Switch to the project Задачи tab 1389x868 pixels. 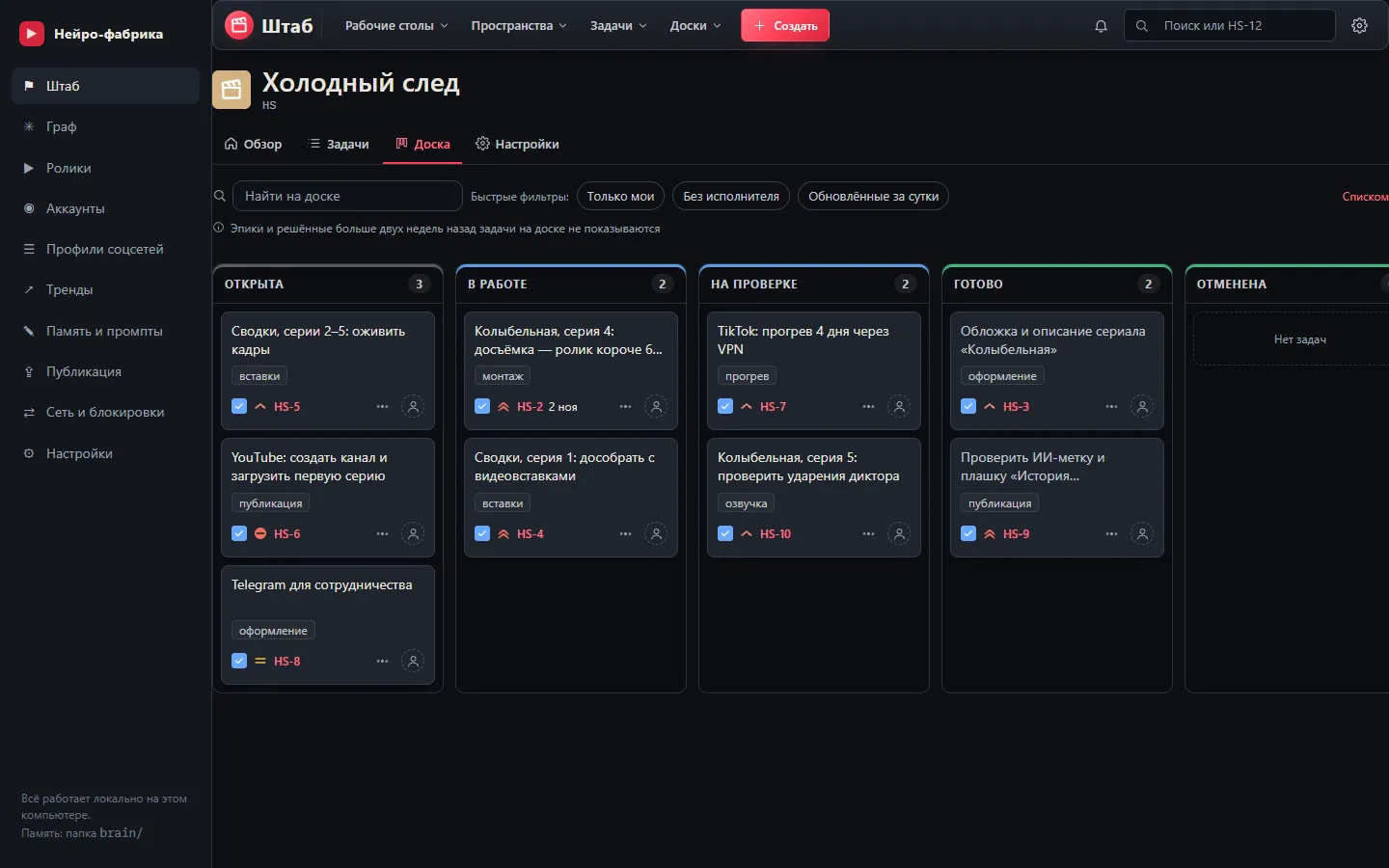click(x=339, y=145)
